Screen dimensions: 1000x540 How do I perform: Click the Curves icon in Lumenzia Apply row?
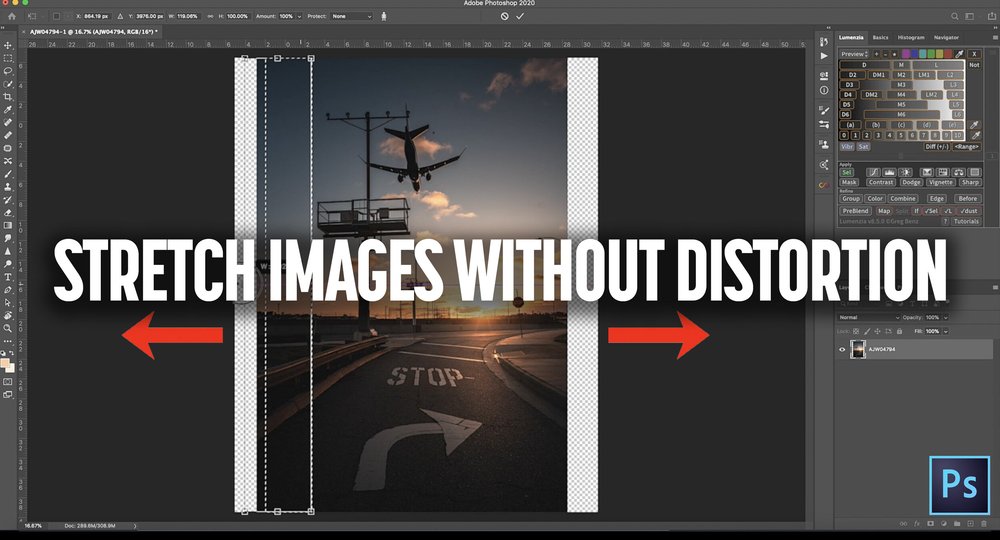(873, 172)
